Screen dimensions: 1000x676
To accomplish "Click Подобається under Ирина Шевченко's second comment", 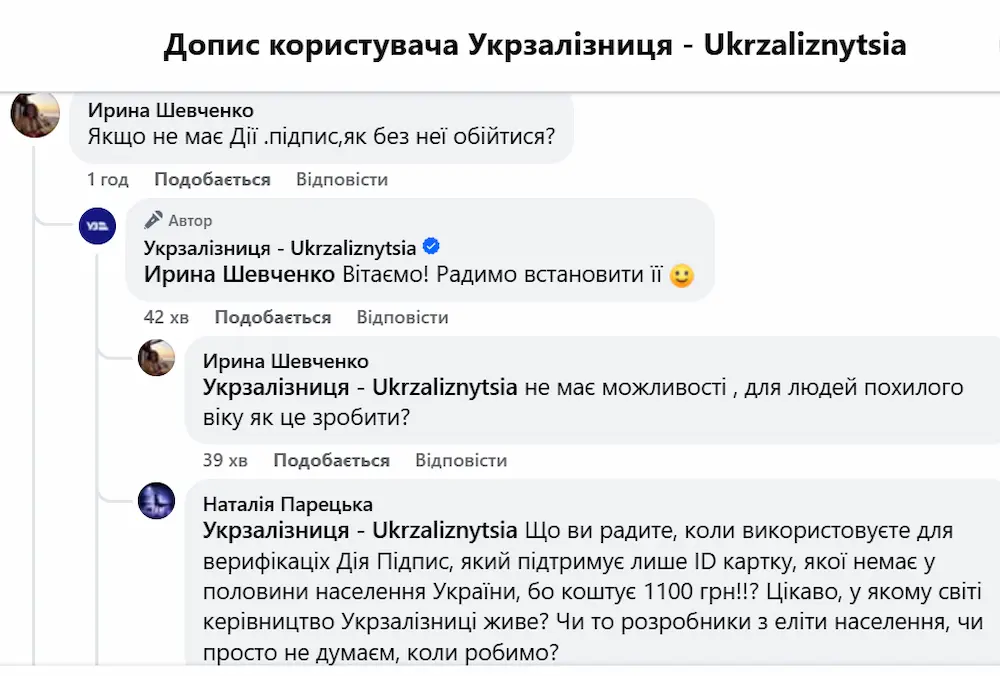I will tap(330, 460).
